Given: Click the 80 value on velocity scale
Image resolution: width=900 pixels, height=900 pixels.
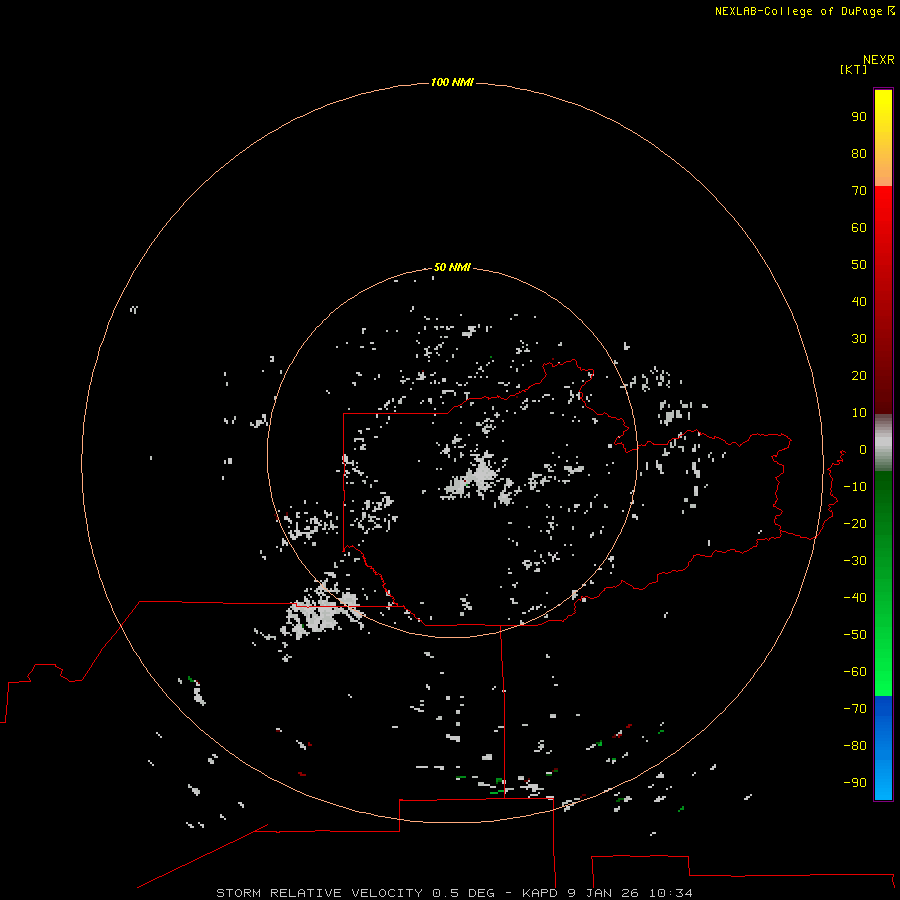Looking at the screenshot, I should point(859,153).
